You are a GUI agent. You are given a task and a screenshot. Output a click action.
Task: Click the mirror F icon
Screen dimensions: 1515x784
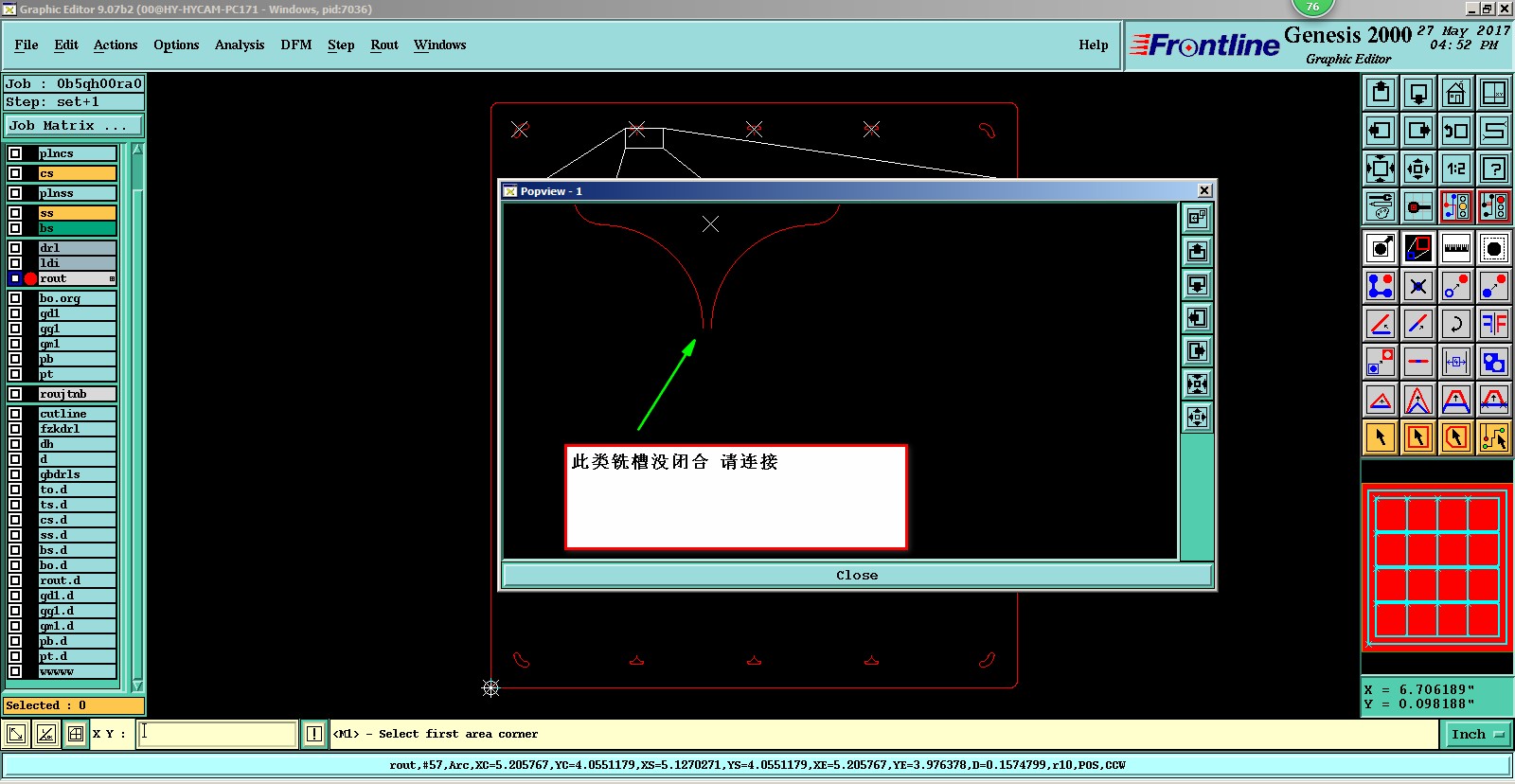pos(1494,324)
